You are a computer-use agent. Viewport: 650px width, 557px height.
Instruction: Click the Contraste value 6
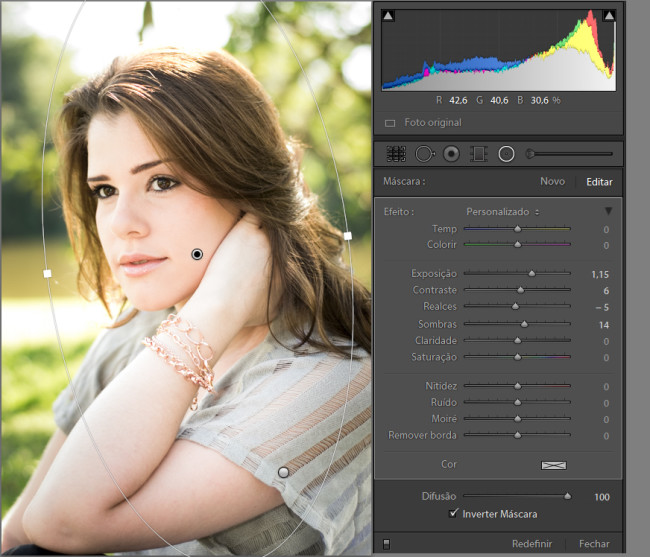click(606, 291)
